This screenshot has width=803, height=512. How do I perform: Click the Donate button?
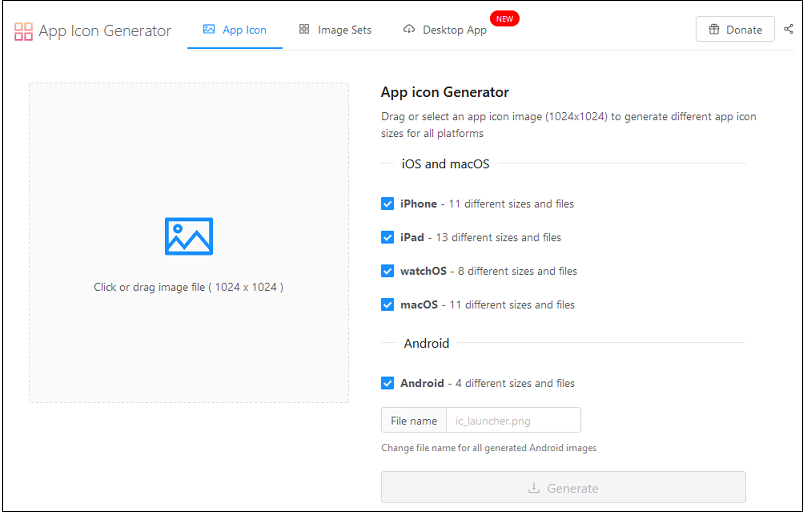(735, 29)
